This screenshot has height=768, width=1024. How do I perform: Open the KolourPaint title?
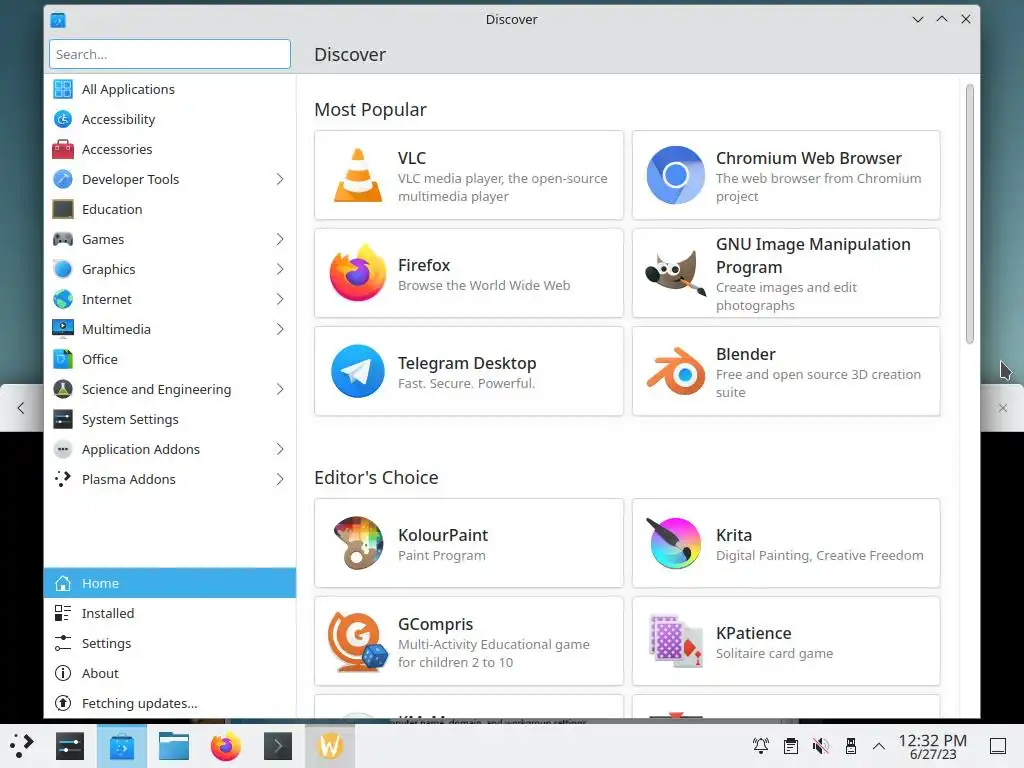coord(443,536)
